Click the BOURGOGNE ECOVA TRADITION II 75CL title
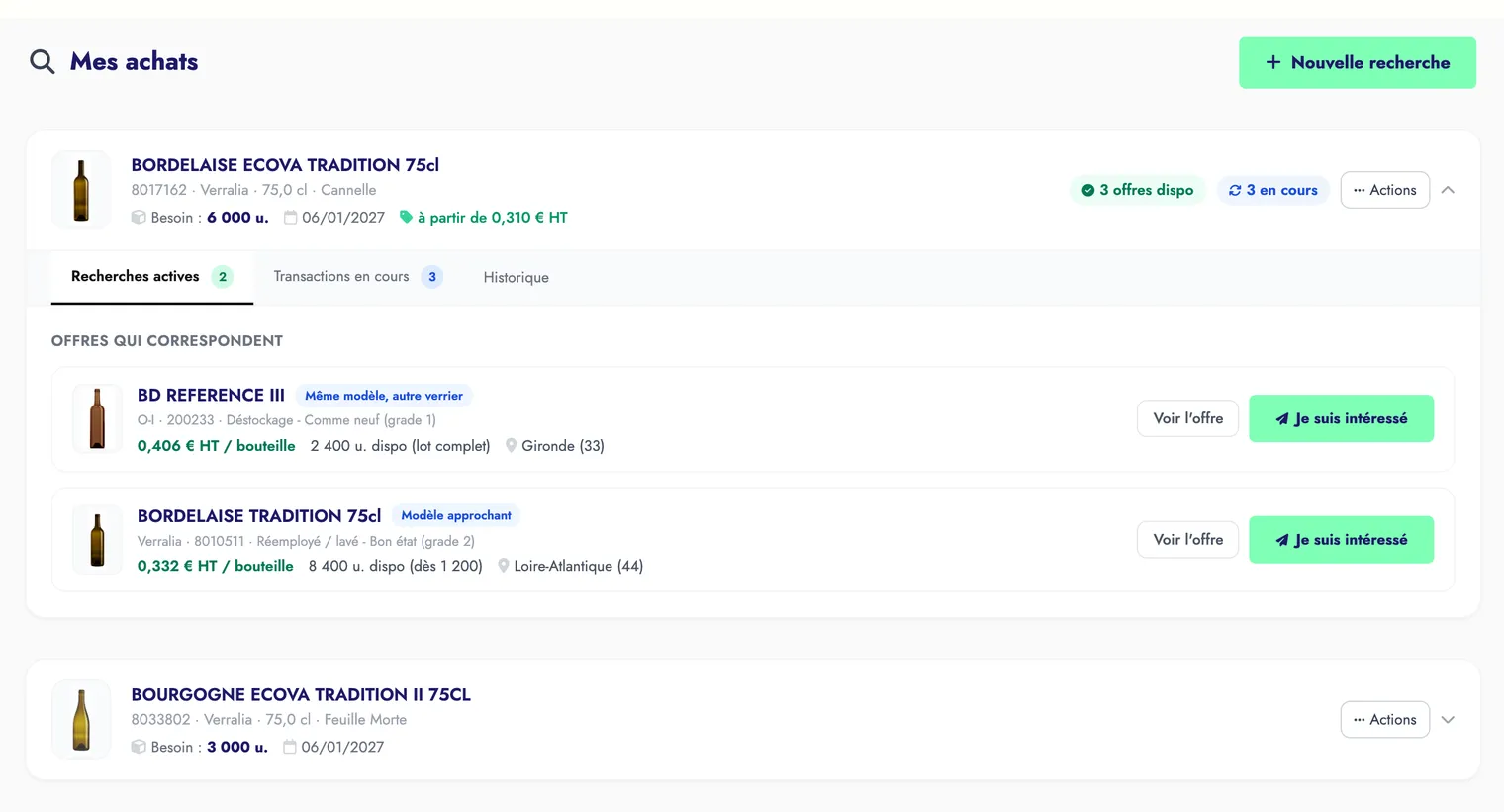Image resolution: width=1504 pixels, height=812 pixels. 301,695
